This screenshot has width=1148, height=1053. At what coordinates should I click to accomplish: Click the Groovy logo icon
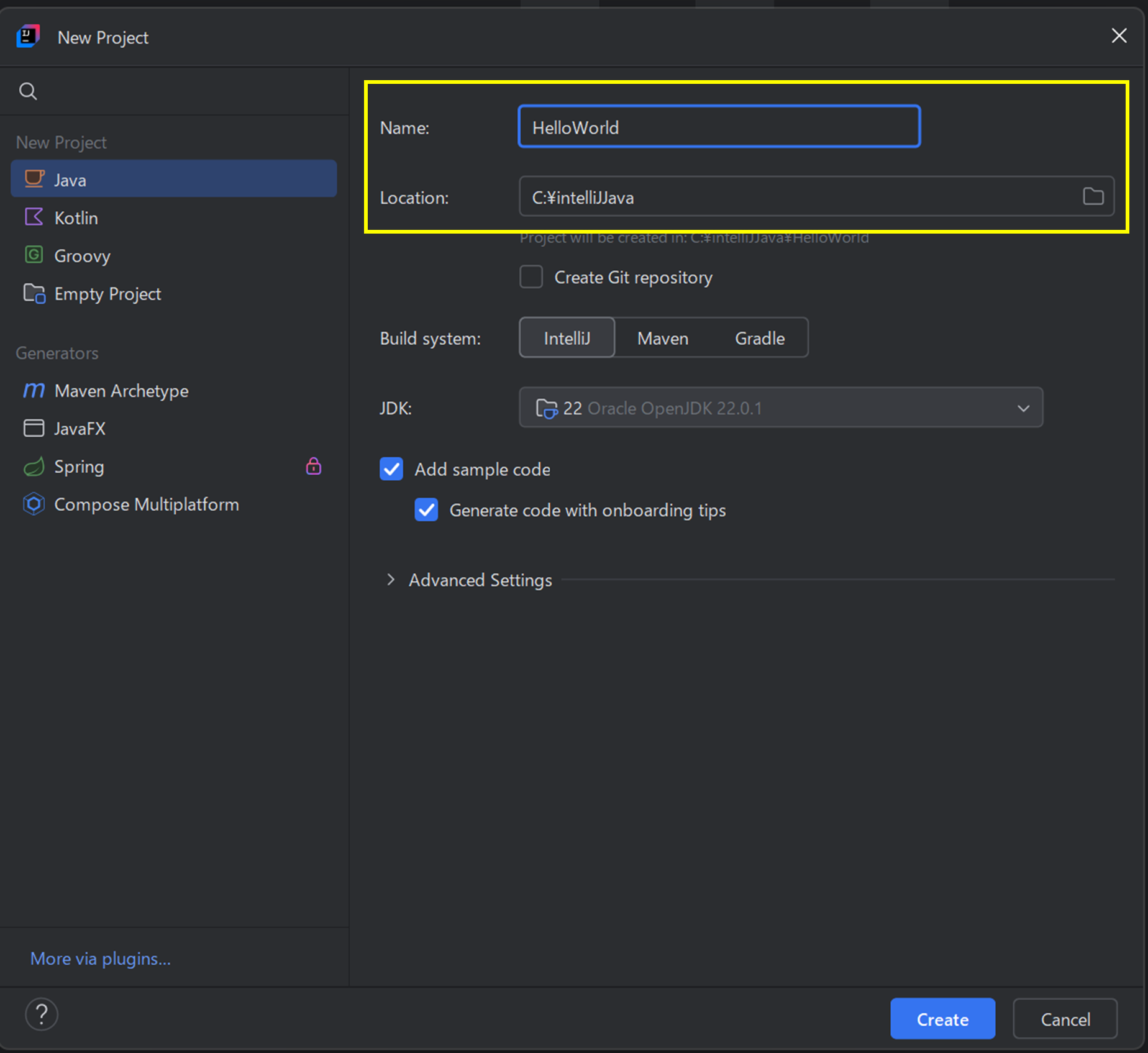tap(34, 255)
